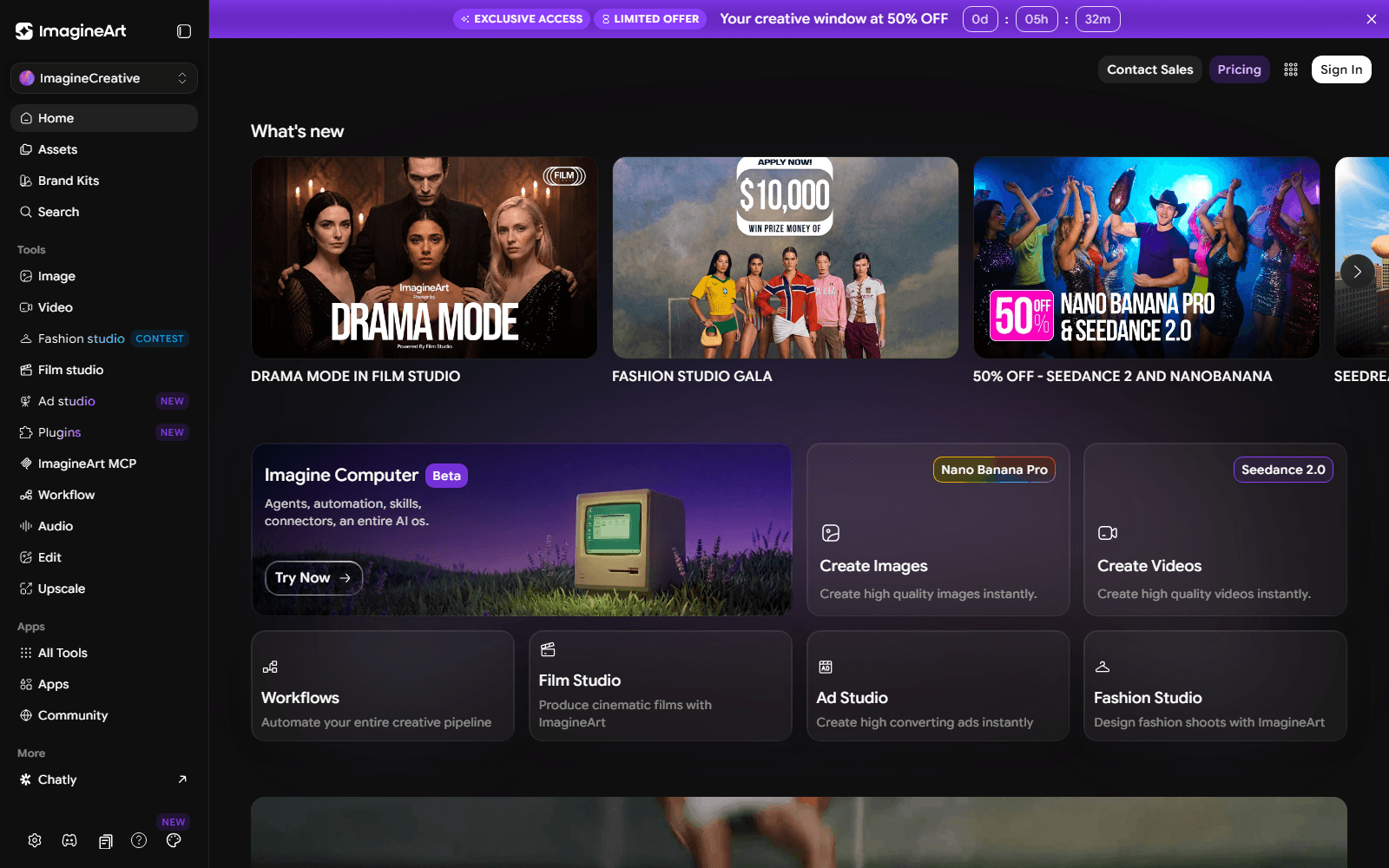
Task: Open 50% off Seedance and Nanobanana card
Action: (1147, 258)
